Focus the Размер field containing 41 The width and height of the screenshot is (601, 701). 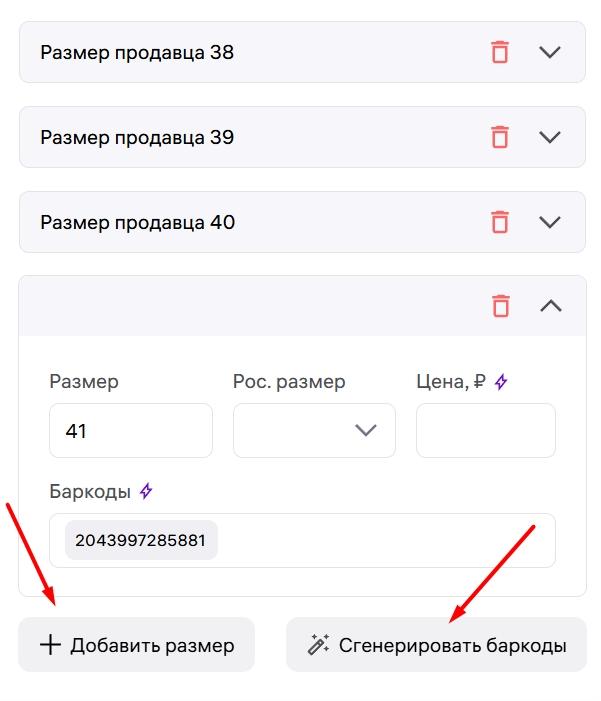131,431
